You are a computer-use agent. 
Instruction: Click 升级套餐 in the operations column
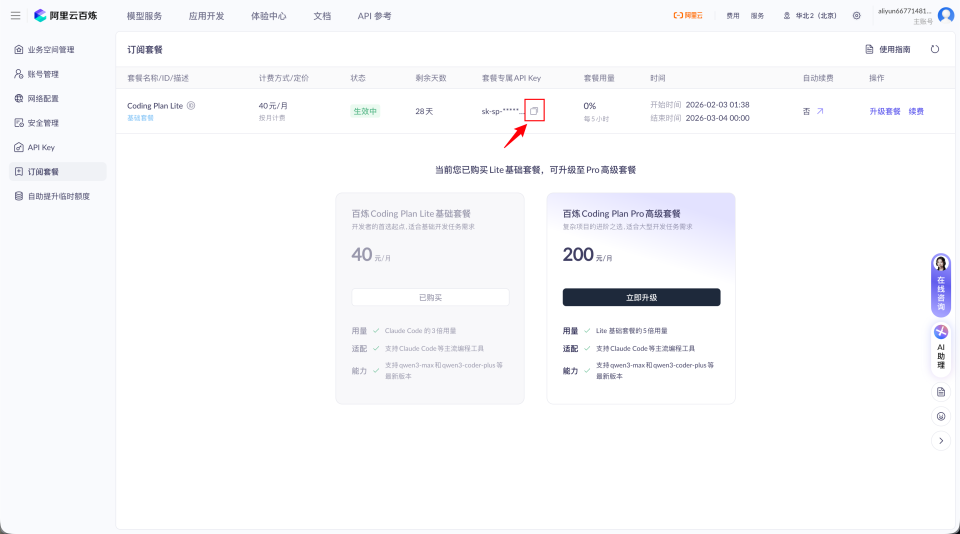coord(885,111)
